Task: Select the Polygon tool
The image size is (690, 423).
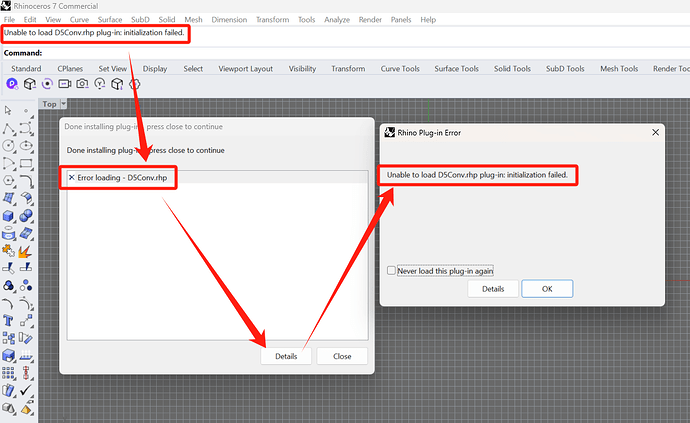Action: [x=8, y=181]
